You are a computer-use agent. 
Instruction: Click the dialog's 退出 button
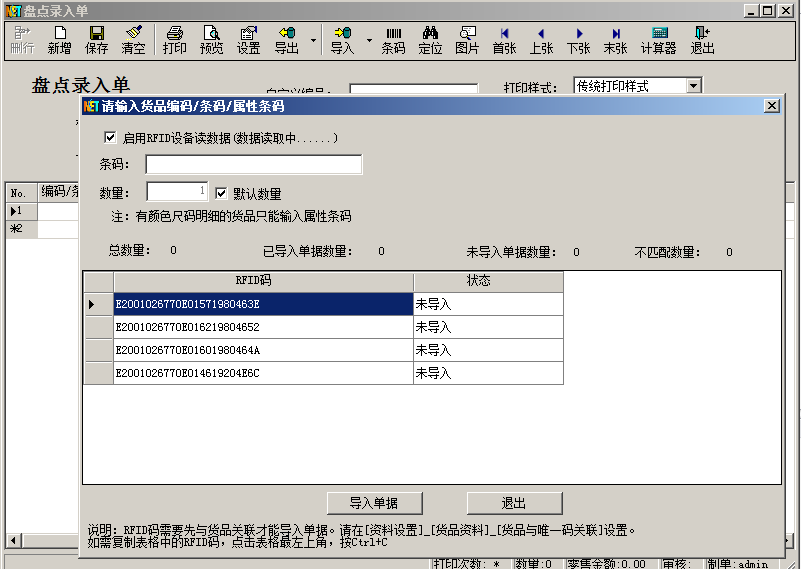click(x=514, y=503)
